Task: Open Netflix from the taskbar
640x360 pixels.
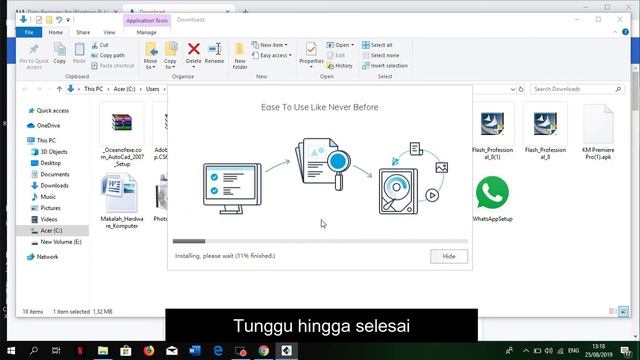Action: pyautogui.click(x=80, y=351)
